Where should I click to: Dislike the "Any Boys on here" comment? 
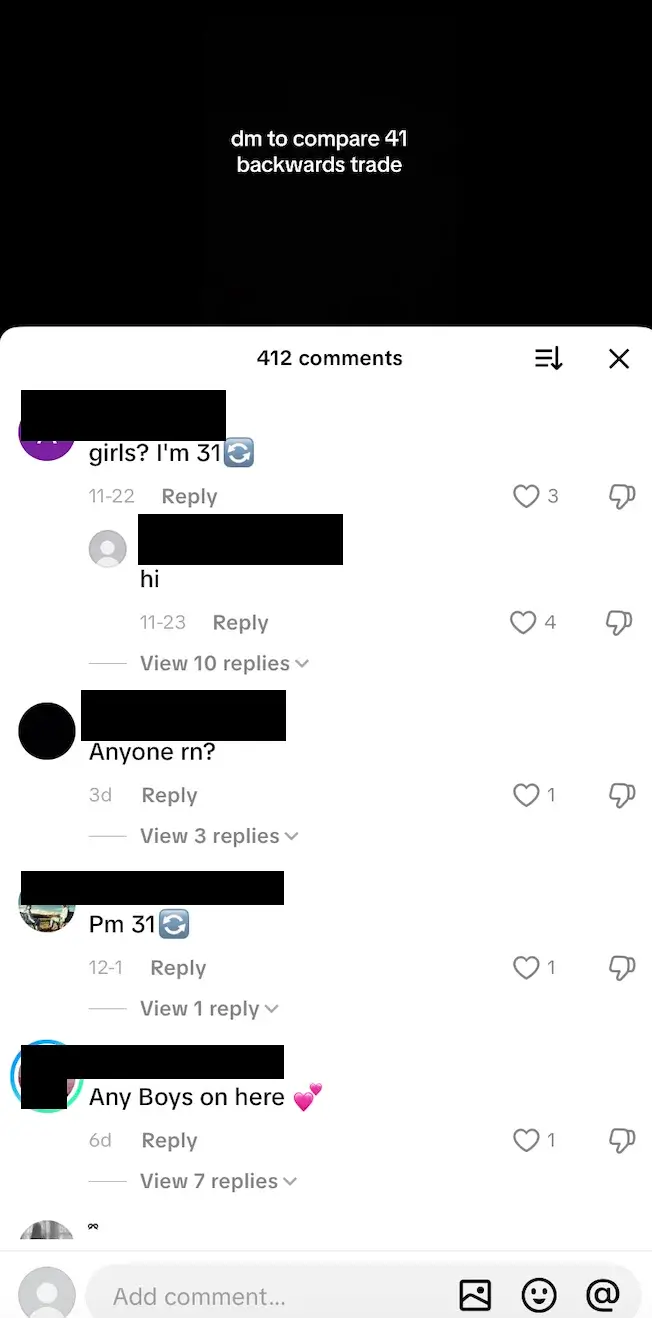pos(622,1140)
